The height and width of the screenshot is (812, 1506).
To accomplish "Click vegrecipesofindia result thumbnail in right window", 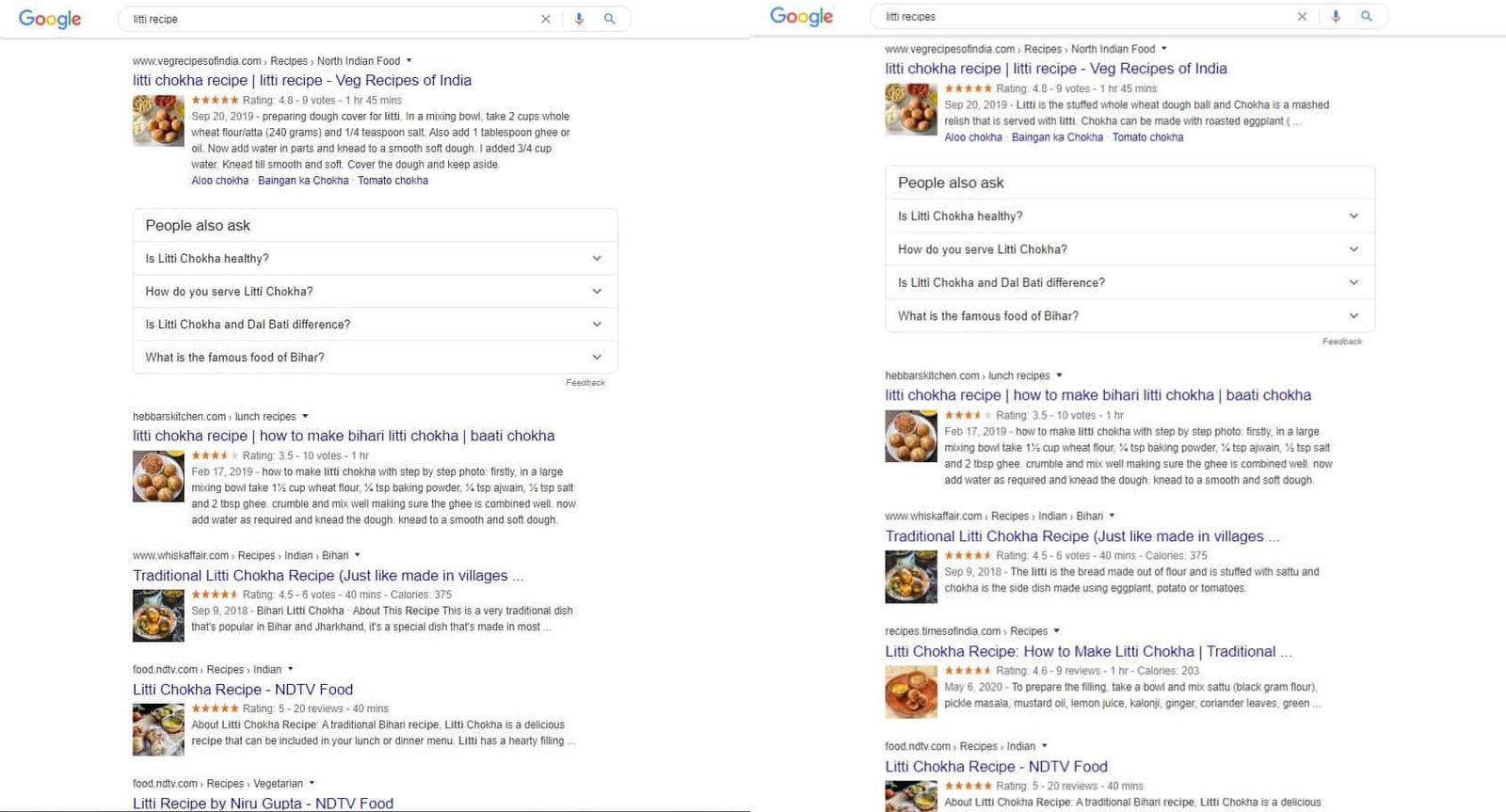I will pos(911,109).
